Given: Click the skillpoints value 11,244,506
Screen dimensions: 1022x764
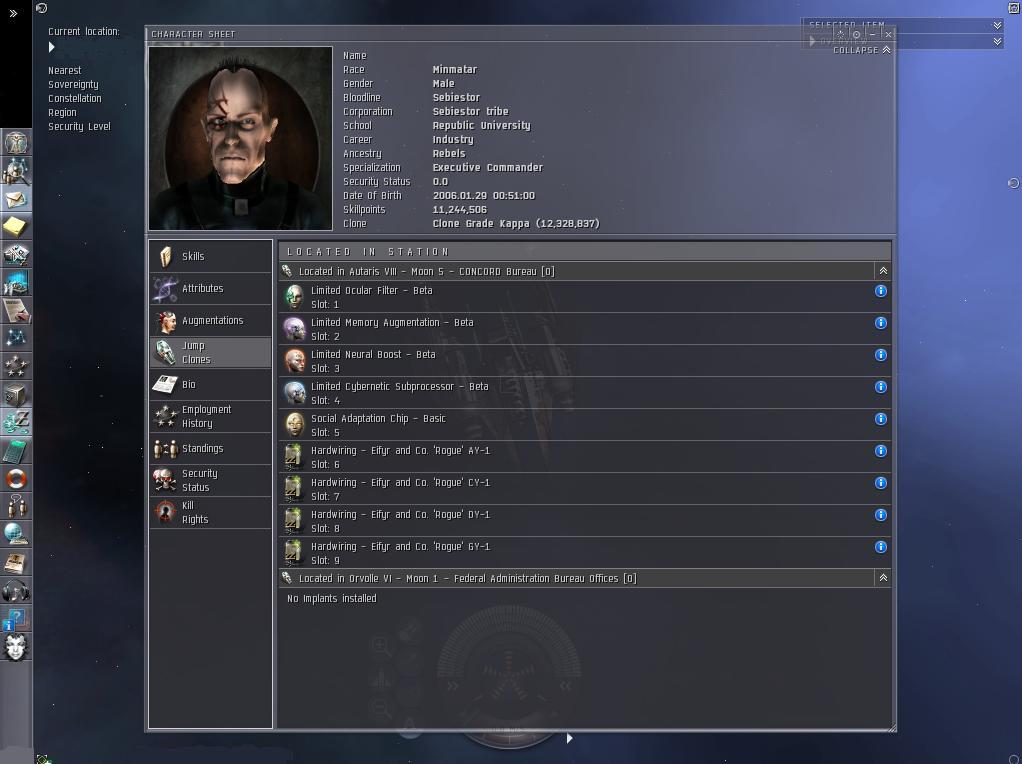Looking at the screenshot, I should click(x=460, y=209).
